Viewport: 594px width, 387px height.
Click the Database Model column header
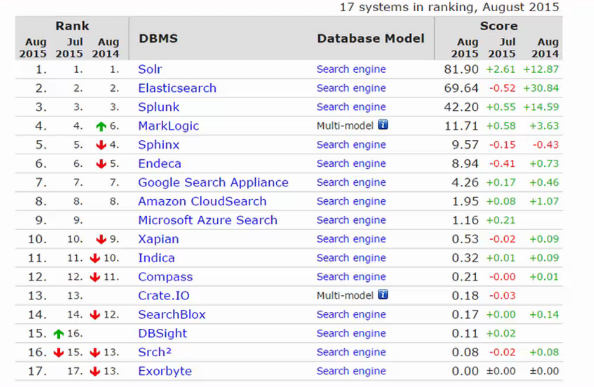[x=370, y=39]
